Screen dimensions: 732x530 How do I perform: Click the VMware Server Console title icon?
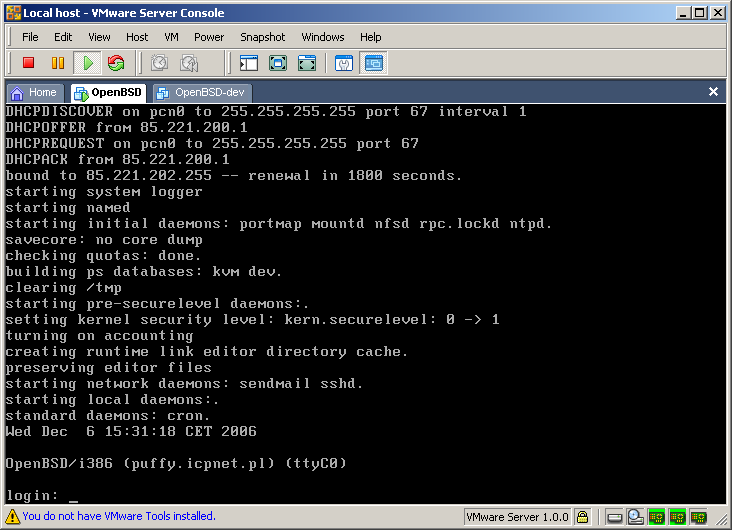[13, 13]
